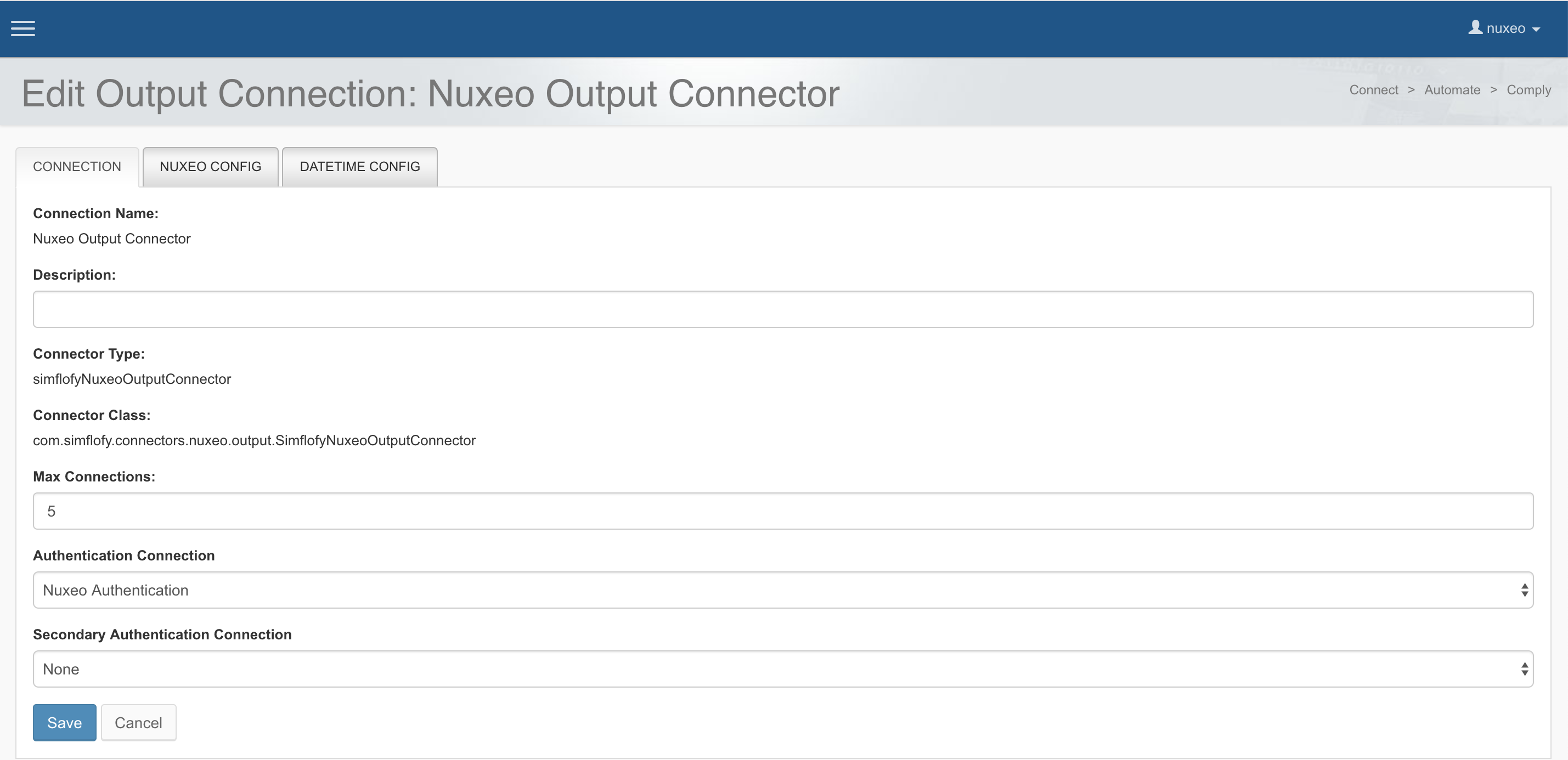Toggle the CONNECTION tab view
The image size is (1568, 760).
pos(76,166)
